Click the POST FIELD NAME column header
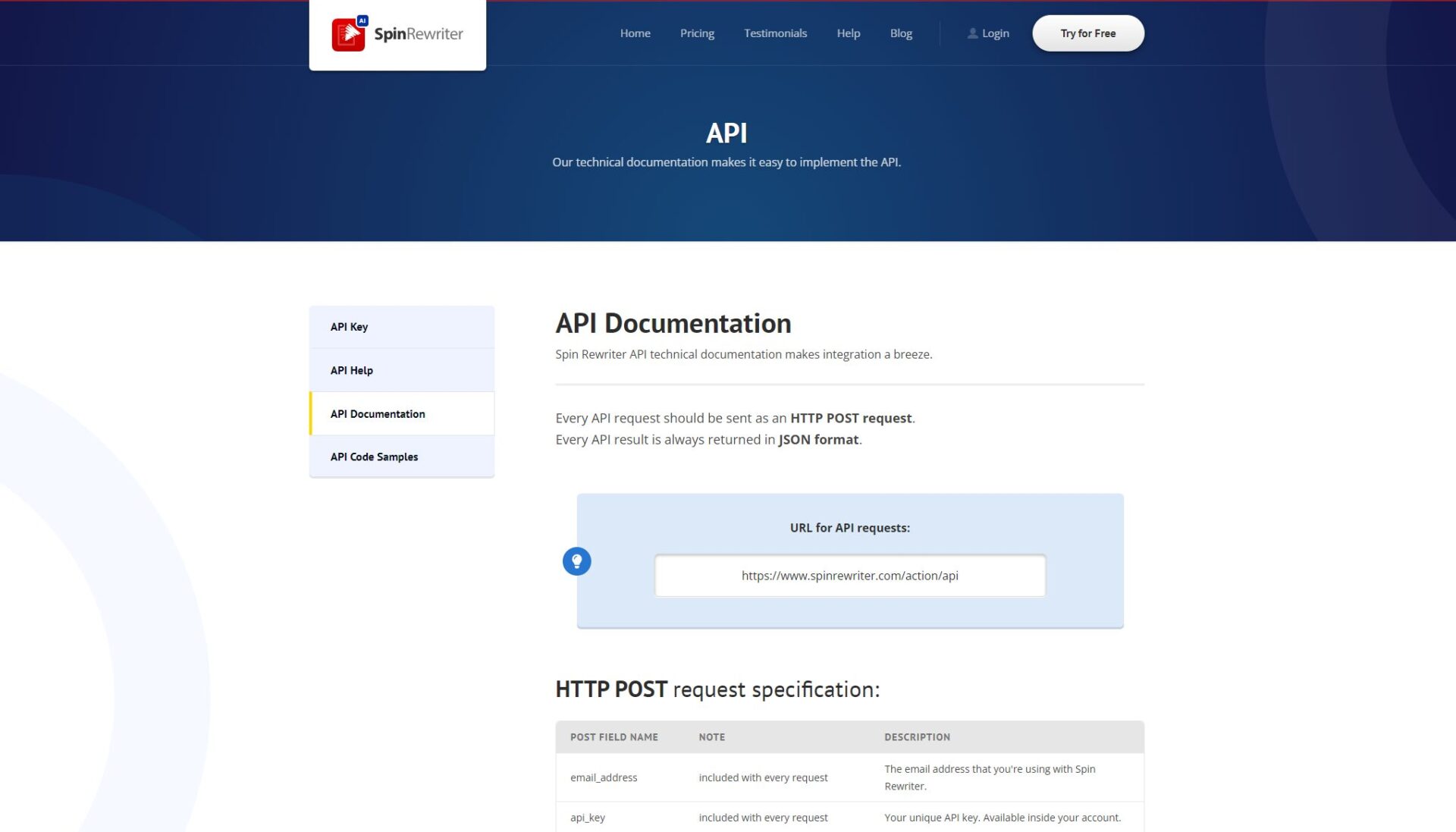The width and height of the screenshot is (1456, 832). tap(613, 737)
